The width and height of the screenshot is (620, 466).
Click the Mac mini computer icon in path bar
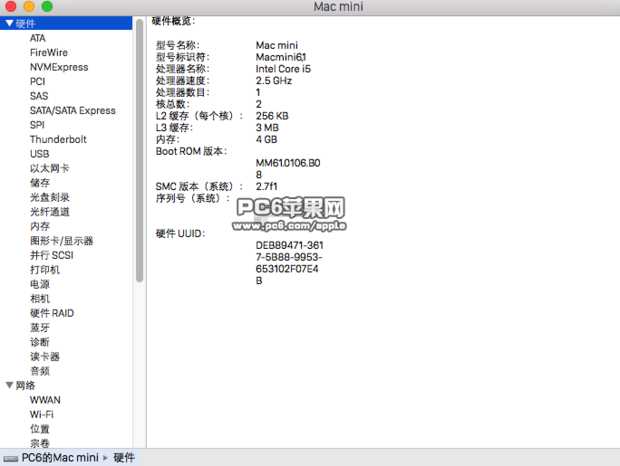point(11,458)
